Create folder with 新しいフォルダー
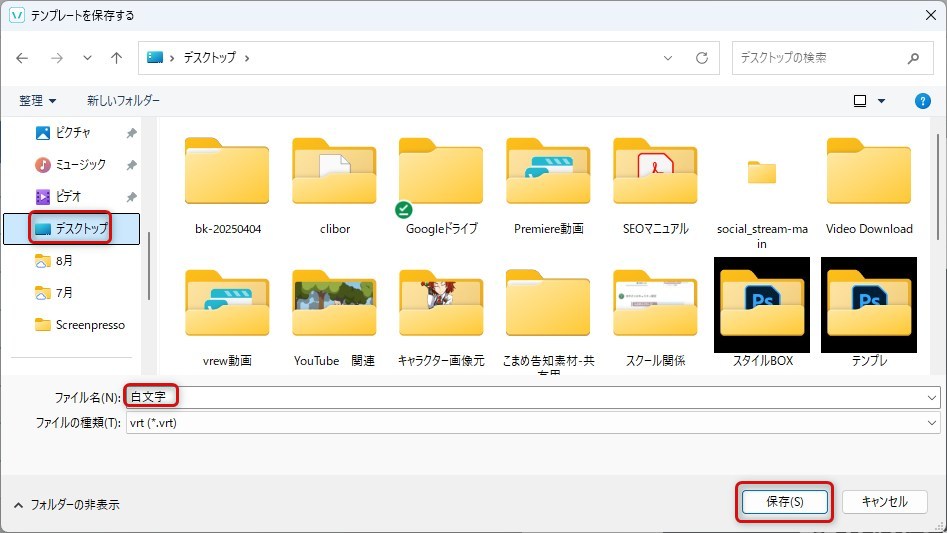The image size is (947, 533). [x=123, y=100]
